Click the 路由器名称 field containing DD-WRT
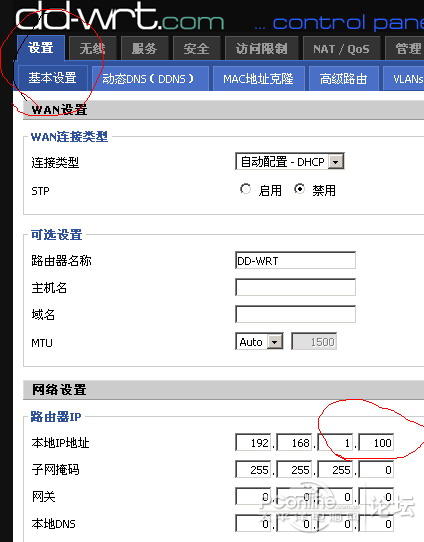Image resolution: width=424 pixels, height=542 pixels. tap(295, 260)
